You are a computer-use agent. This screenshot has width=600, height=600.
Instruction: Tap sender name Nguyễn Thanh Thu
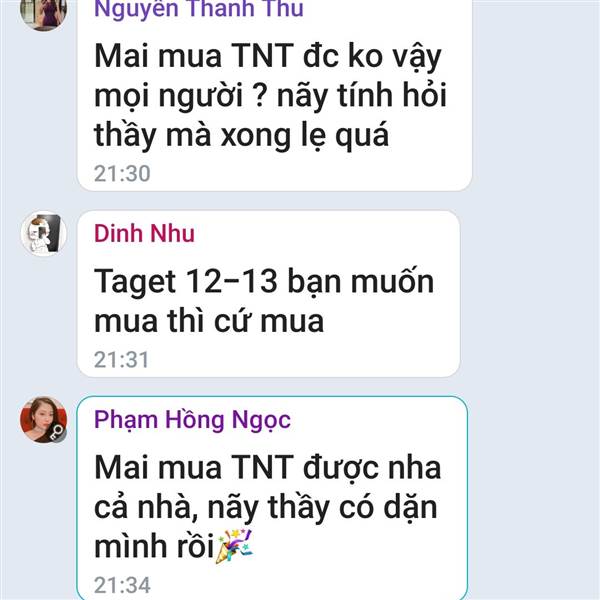click(x=199, y=8)
